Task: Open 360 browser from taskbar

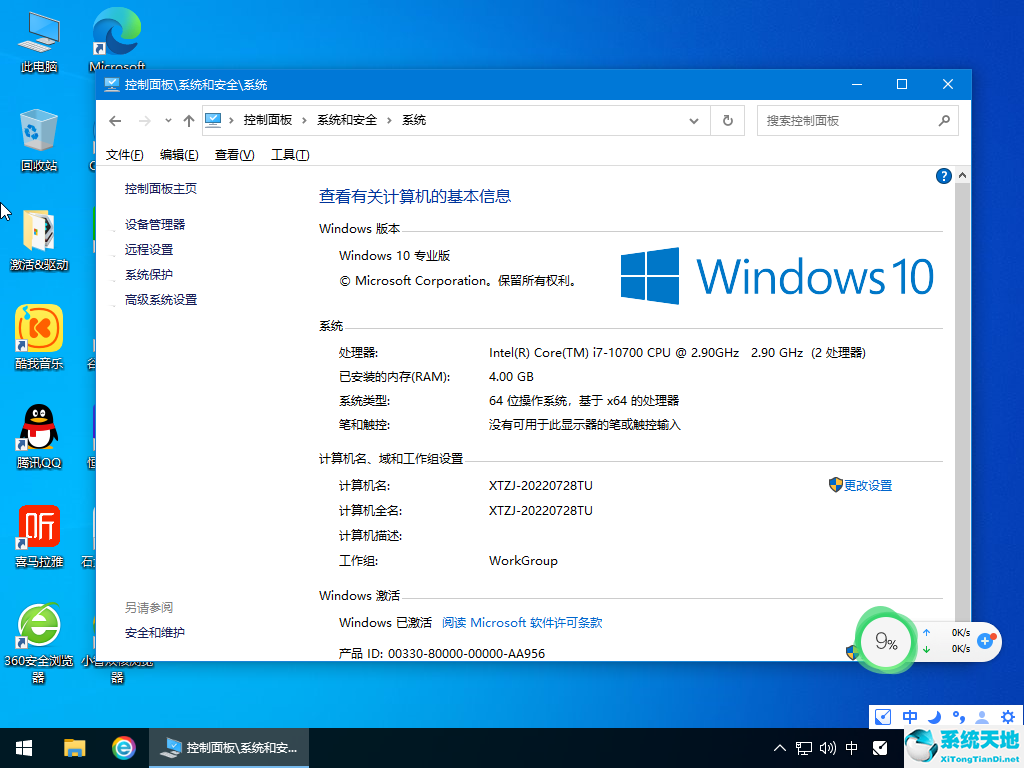Action: click(x=123, y=748)
